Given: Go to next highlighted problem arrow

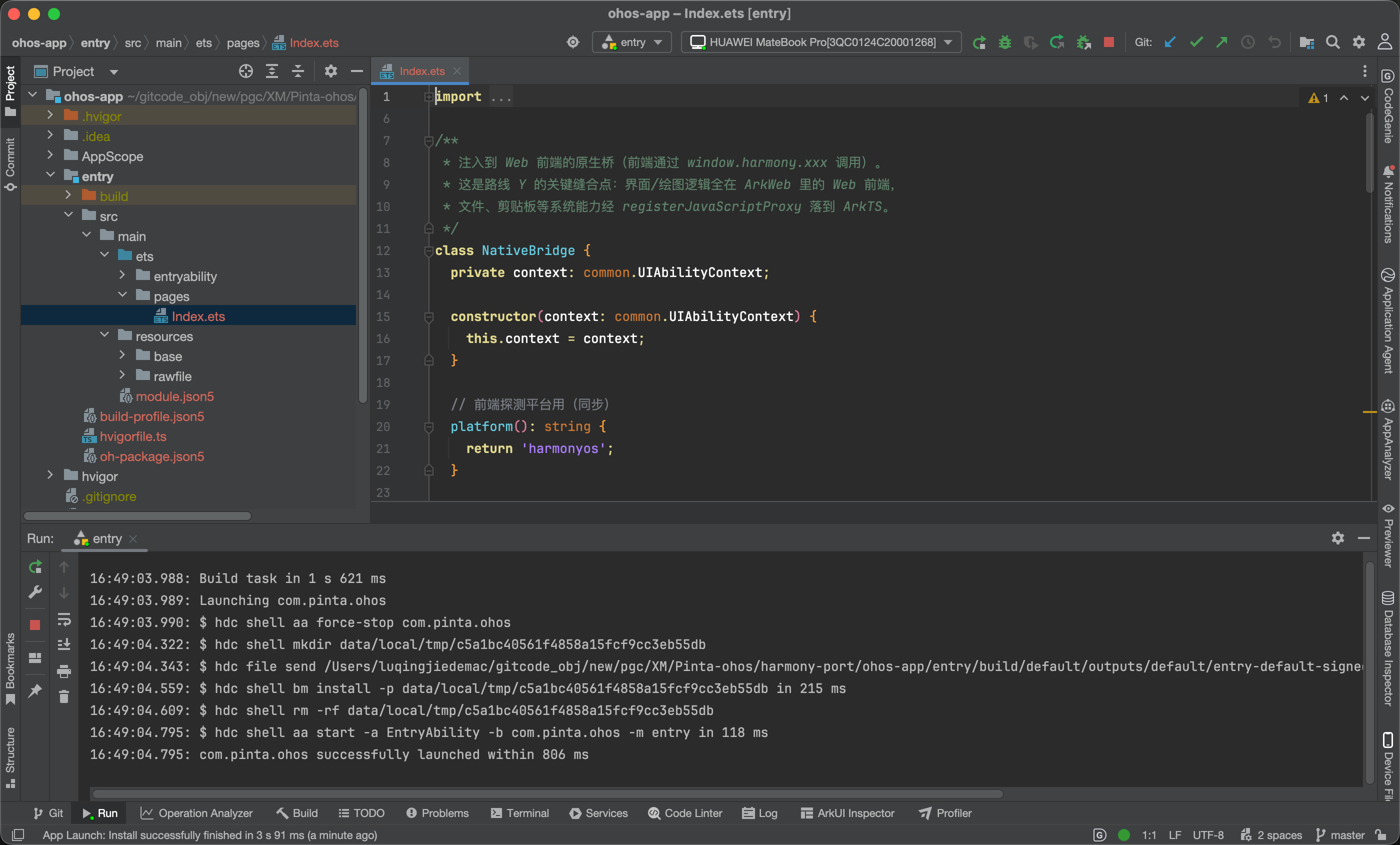Looking at the screenshot, I should tap(1364, 97).
